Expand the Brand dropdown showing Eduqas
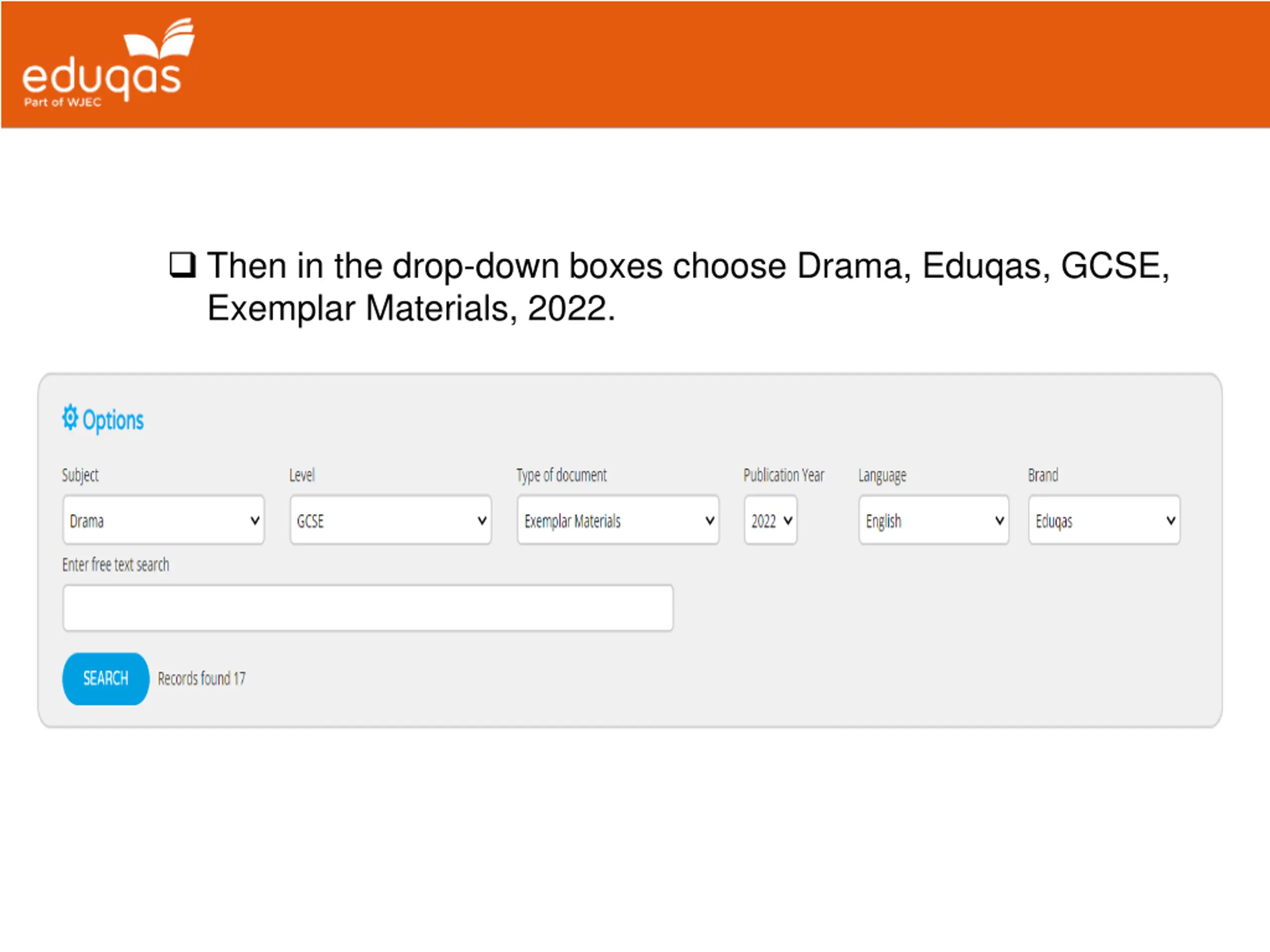This screenshot has width=1270, height=952. coord(1104,520)
